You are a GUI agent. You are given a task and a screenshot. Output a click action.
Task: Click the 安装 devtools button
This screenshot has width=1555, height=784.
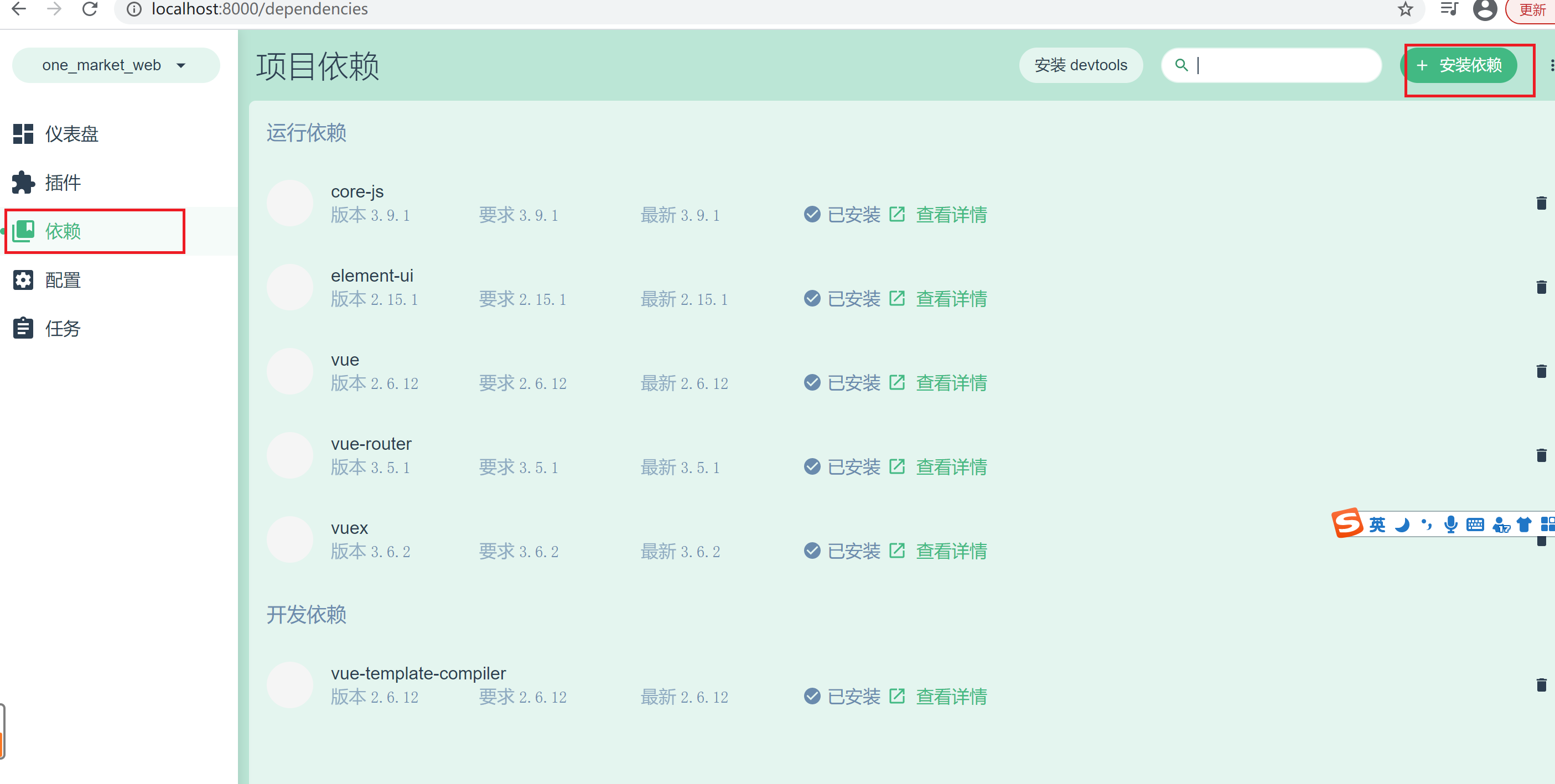1081,65
